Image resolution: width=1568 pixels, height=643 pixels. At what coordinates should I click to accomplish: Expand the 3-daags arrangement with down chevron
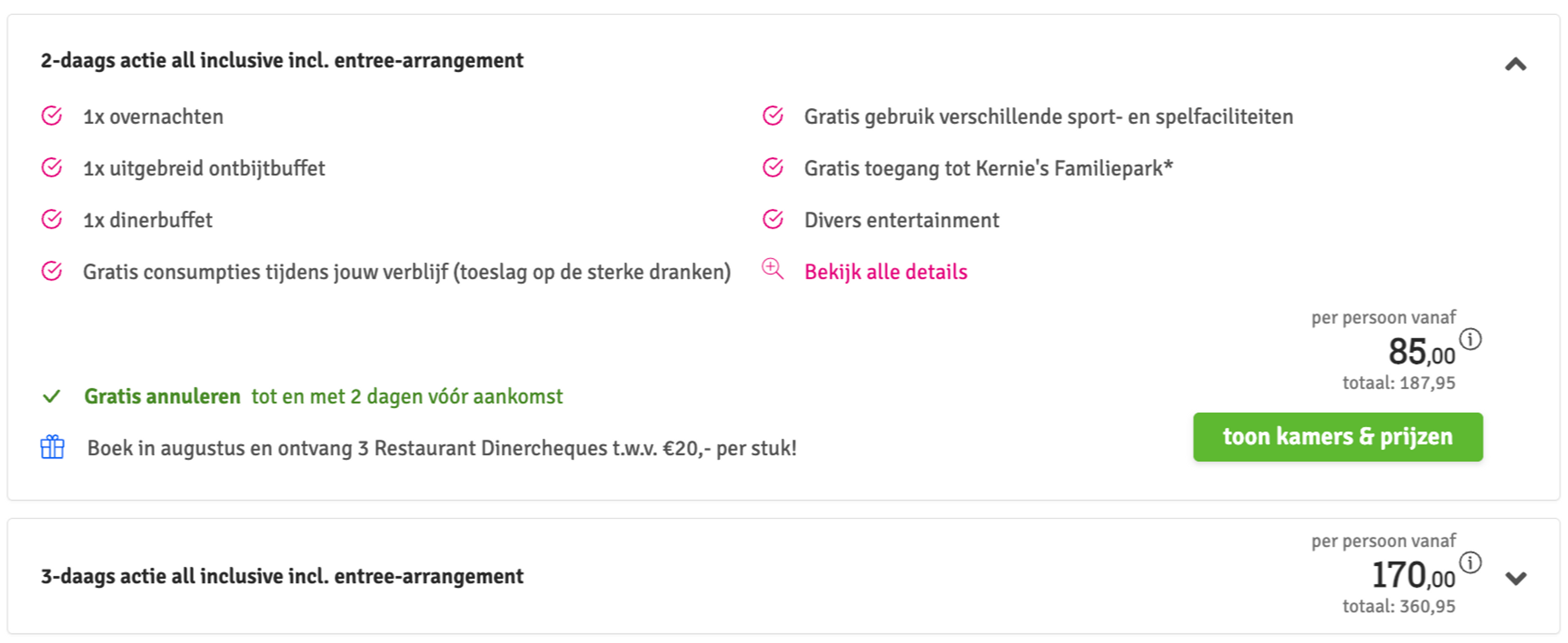pyautogui.click(x=1516, y=578)
